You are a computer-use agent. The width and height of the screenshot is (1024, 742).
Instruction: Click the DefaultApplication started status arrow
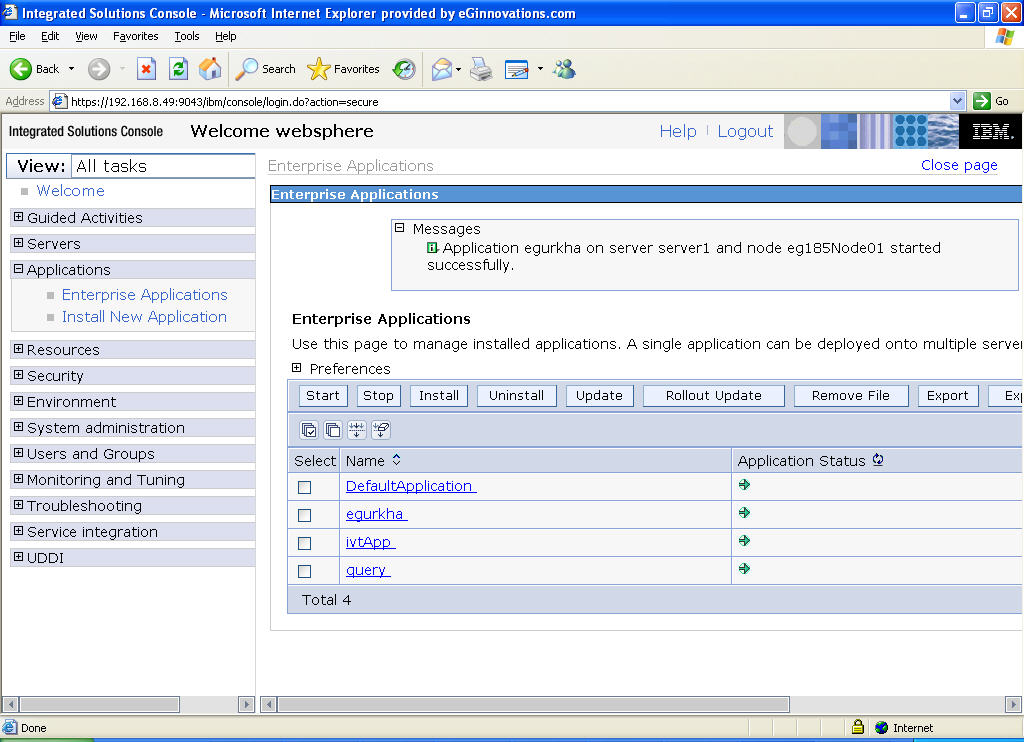[744, 485]
